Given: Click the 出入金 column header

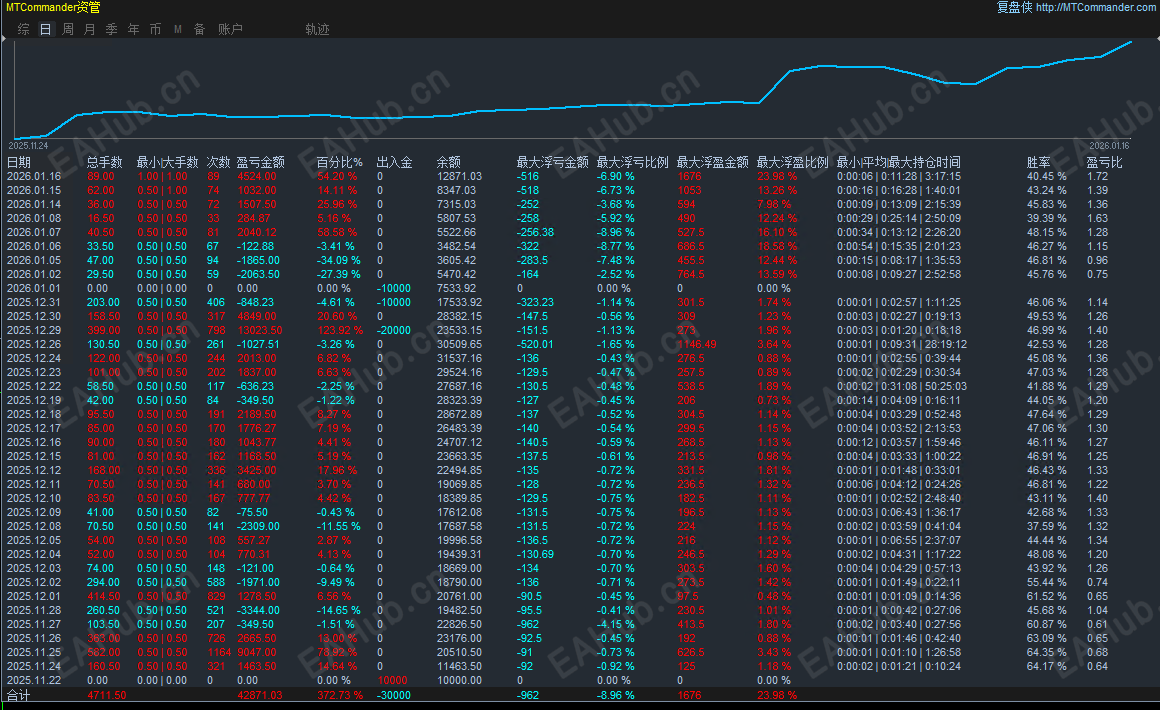Looking at the screenshot, I should 394,162.
